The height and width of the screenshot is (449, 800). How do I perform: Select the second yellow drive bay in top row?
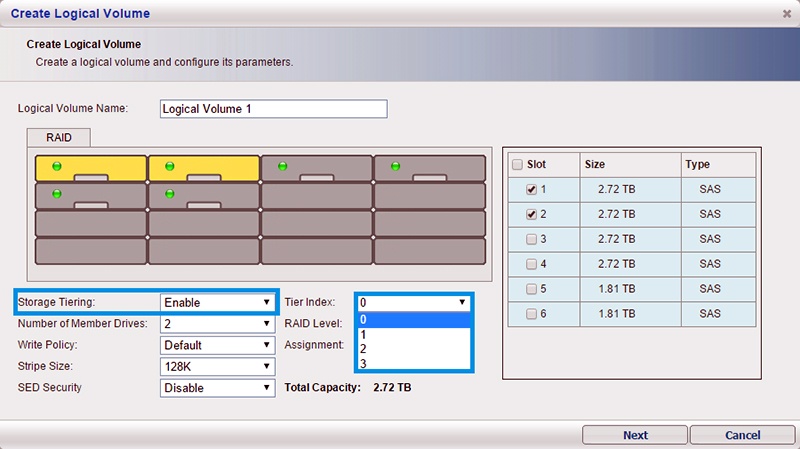coord(204,168)
